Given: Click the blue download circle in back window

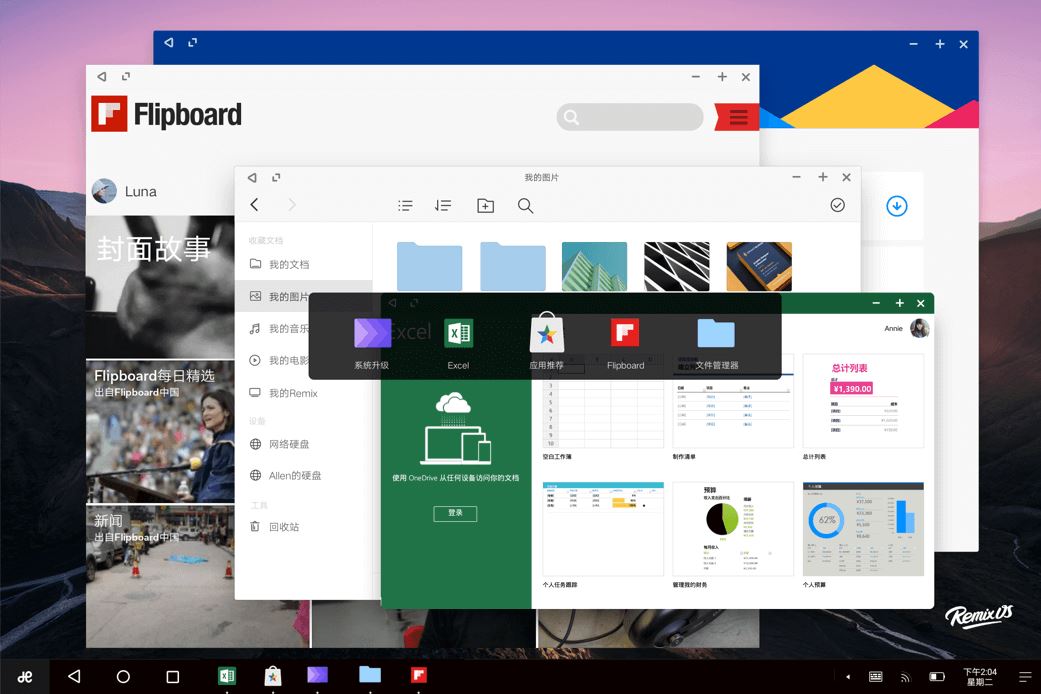Looking at the screenshot, I should pos(897,206).
